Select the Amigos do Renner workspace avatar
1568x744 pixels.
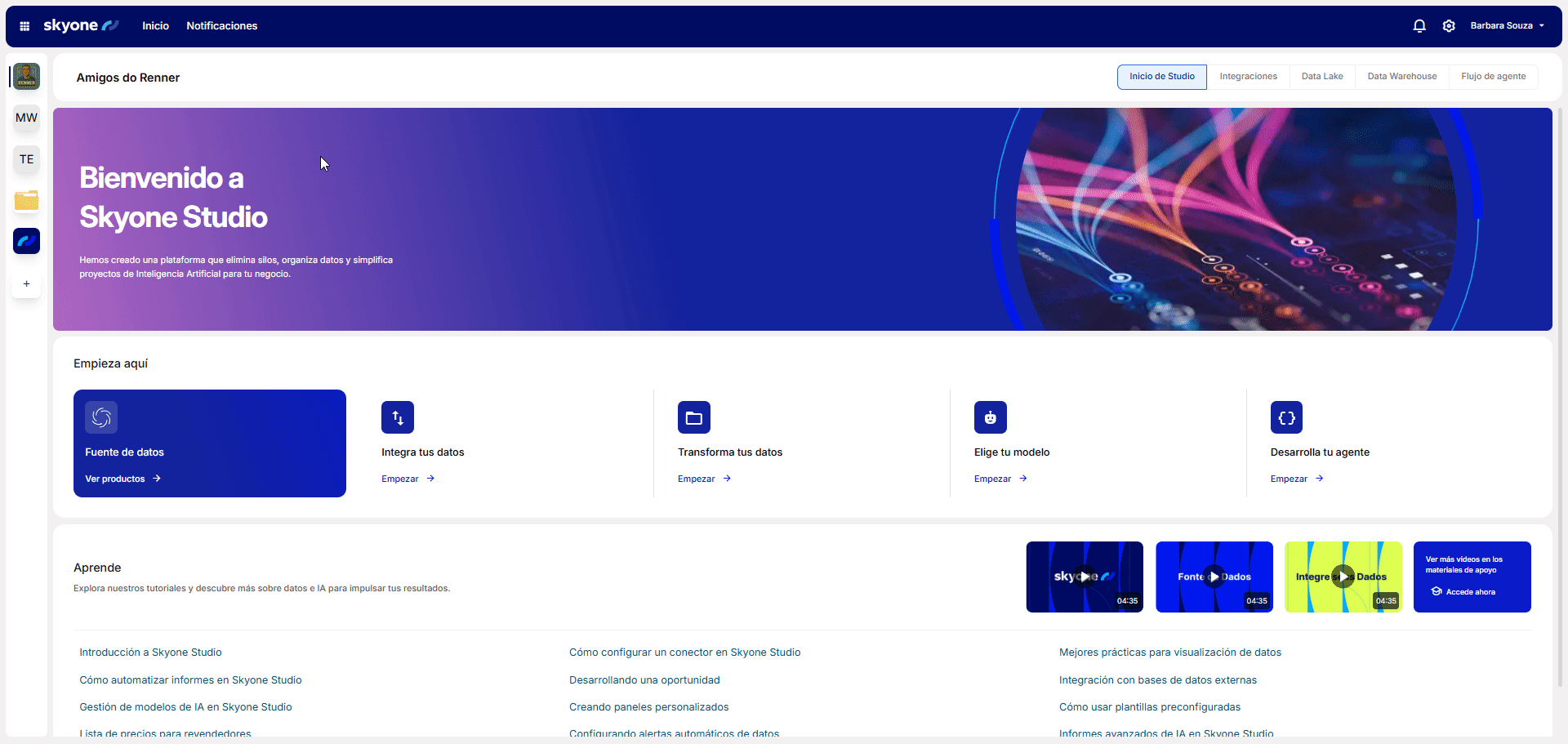[x=27, y=77]
